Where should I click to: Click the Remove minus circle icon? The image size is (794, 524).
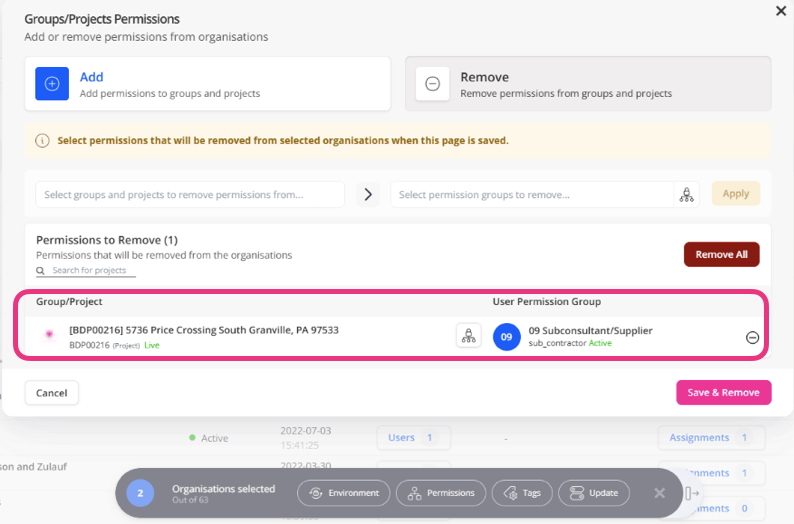[432, 84]
